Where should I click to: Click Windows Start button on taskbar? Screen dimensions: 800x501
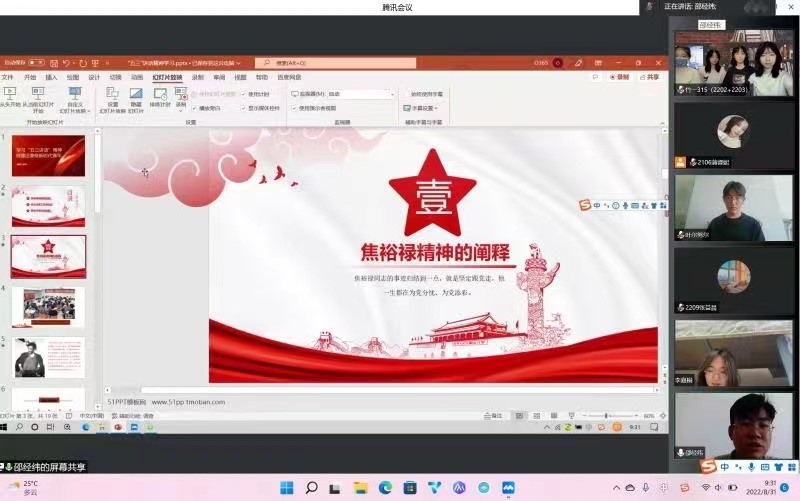[287, 488]
